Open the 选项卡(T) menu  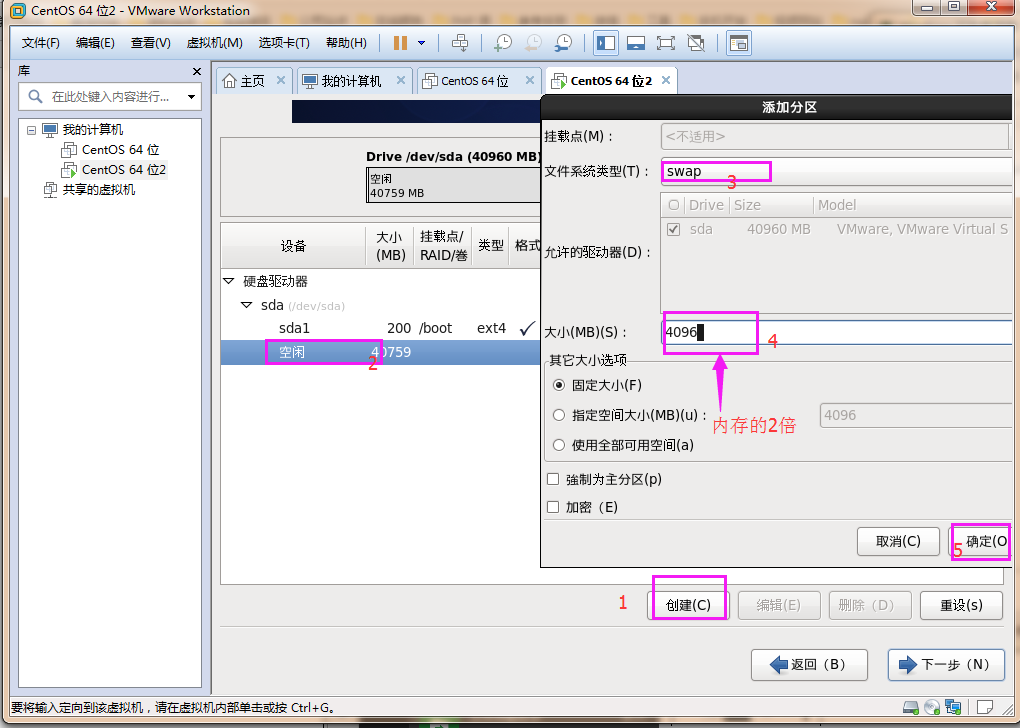tap(284, 43)
